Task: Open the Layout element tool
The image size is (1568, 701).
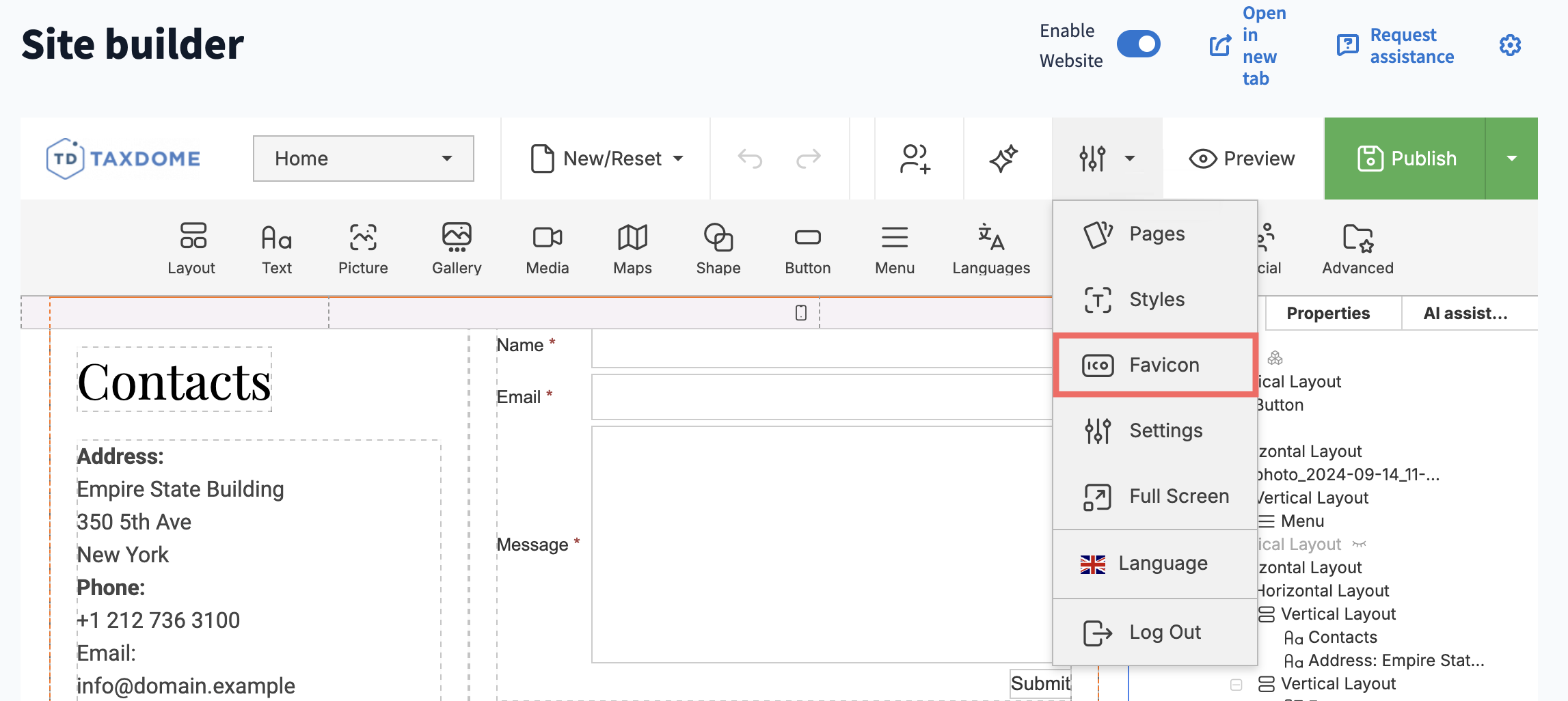Action: 191,249
